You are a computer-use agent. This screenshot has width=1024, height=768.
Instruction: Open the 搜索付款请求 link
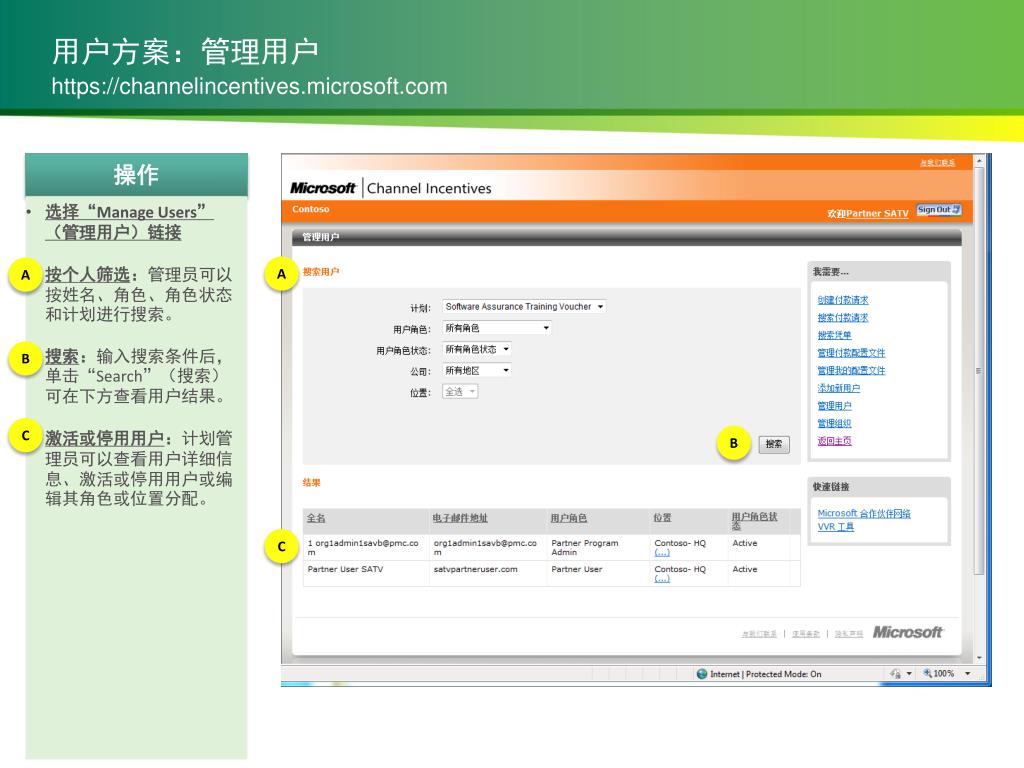point(842,317)
